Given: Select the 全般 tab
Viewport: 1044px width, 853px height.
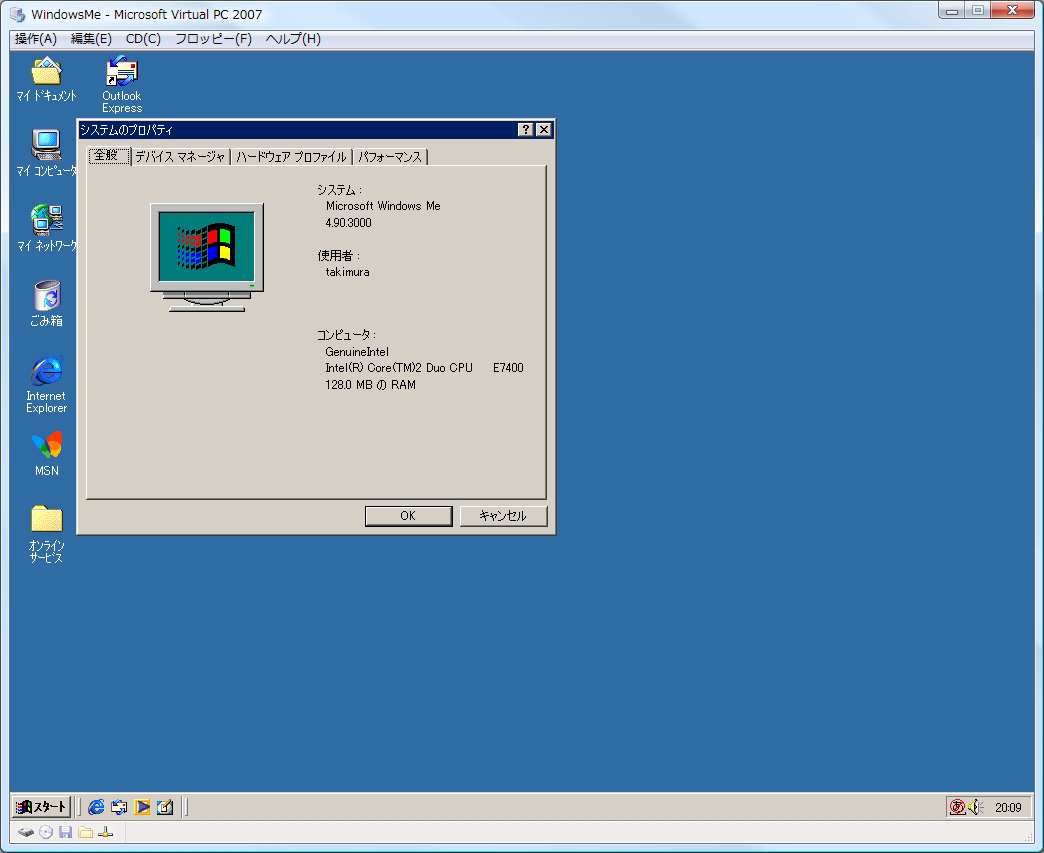Looking at the screenshot, I should coord(107,155).
